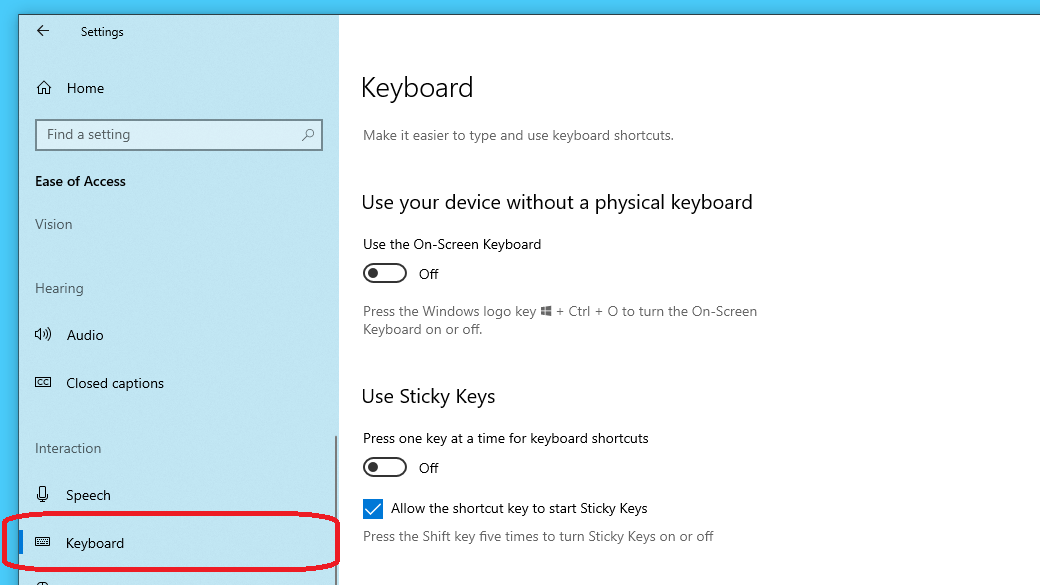This screenshot has height=585, width=1040.
Task: Click the back arrow in Settings
Action: click(42, 31)
